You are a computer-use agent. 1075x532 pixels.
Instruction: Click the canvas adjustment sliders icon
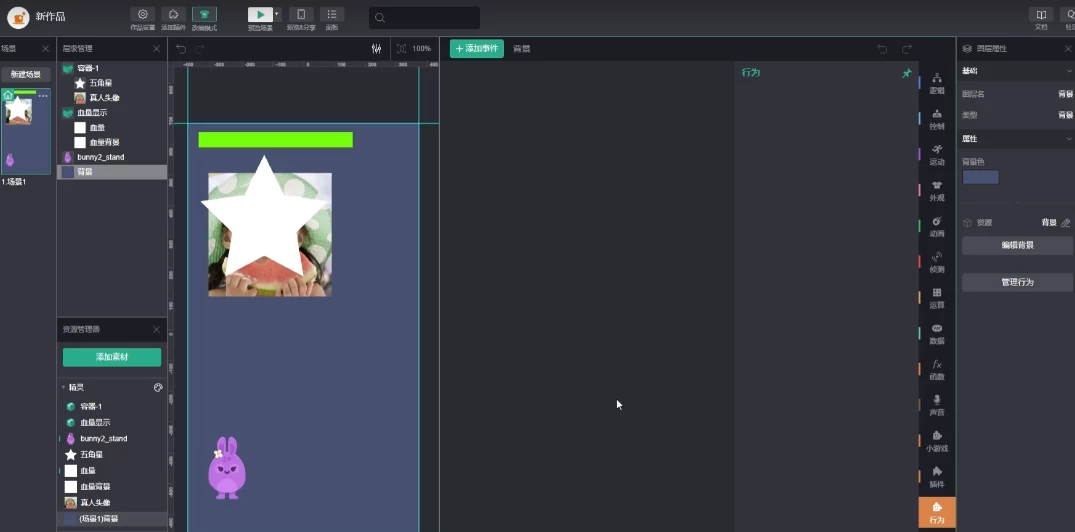click(376, 49)
